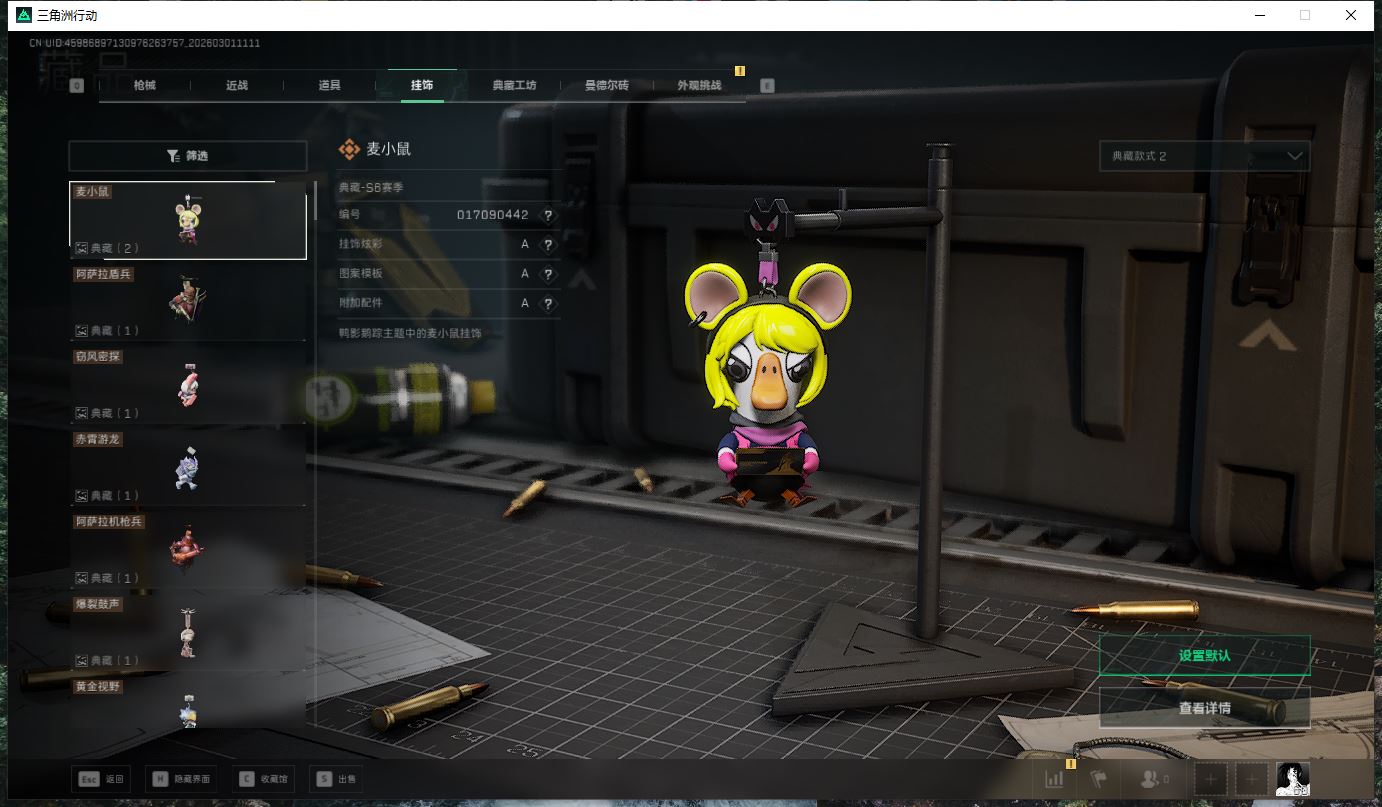Click the player avatar portrait
This screenshot has height=807, width=1382.
click(x=1292, y=779)
